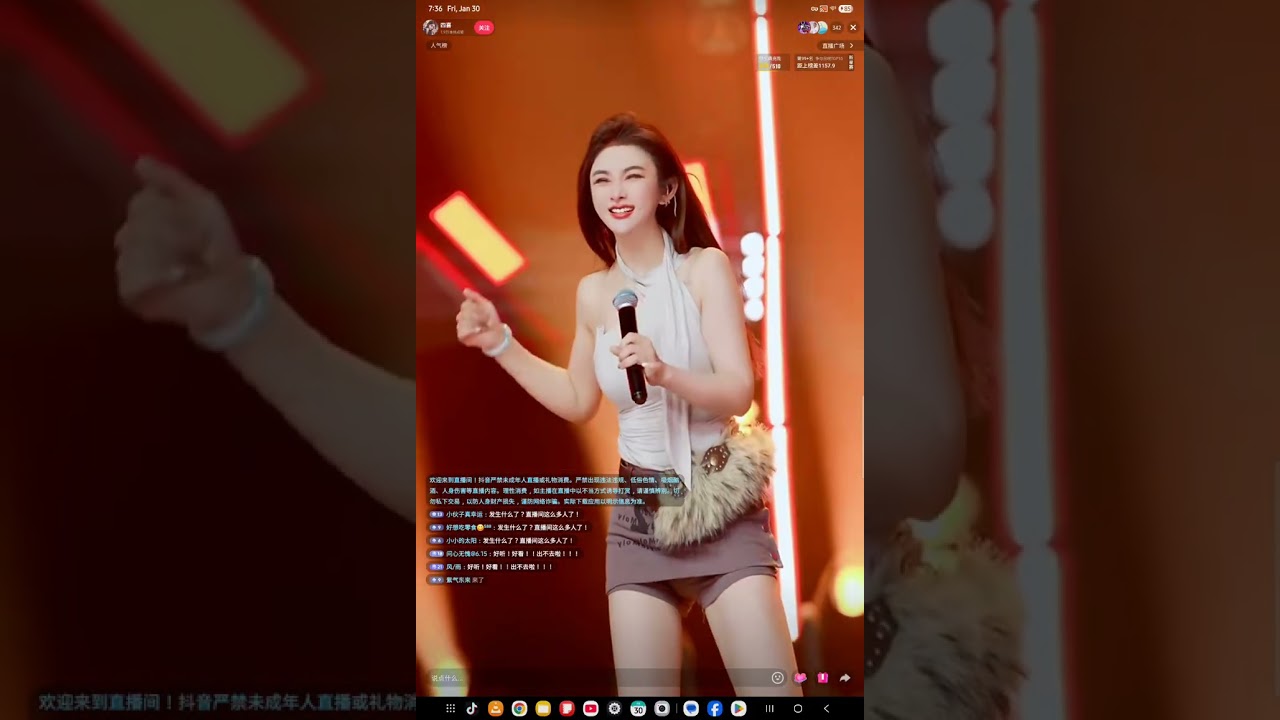This screenshot has width=1280, height=720.
Task: Open the 人气榜 popularity ranking tag
Action: click(439, 45)
